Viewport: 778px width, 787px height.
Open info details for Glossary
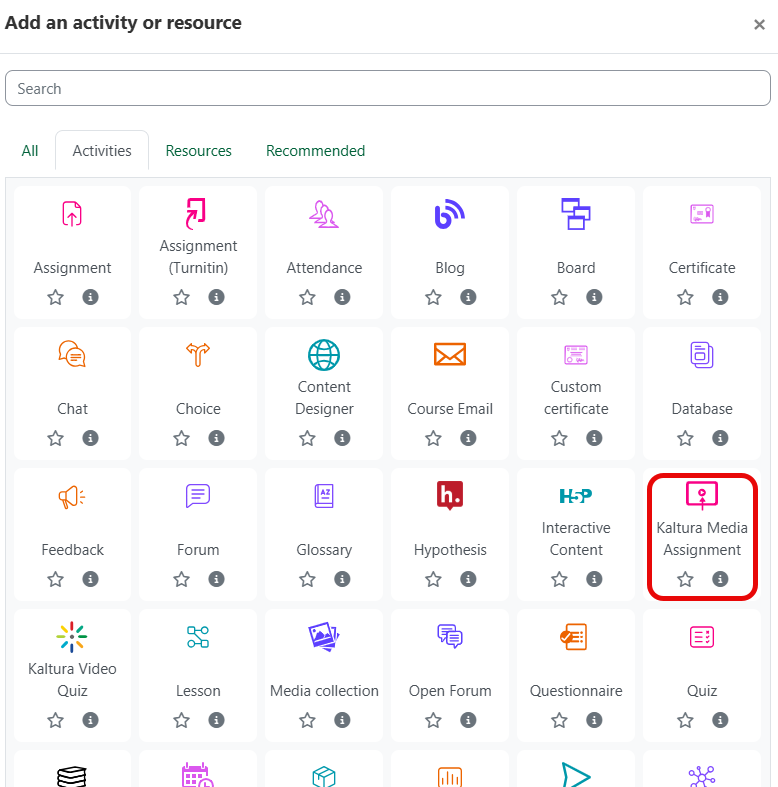[342, 579]
